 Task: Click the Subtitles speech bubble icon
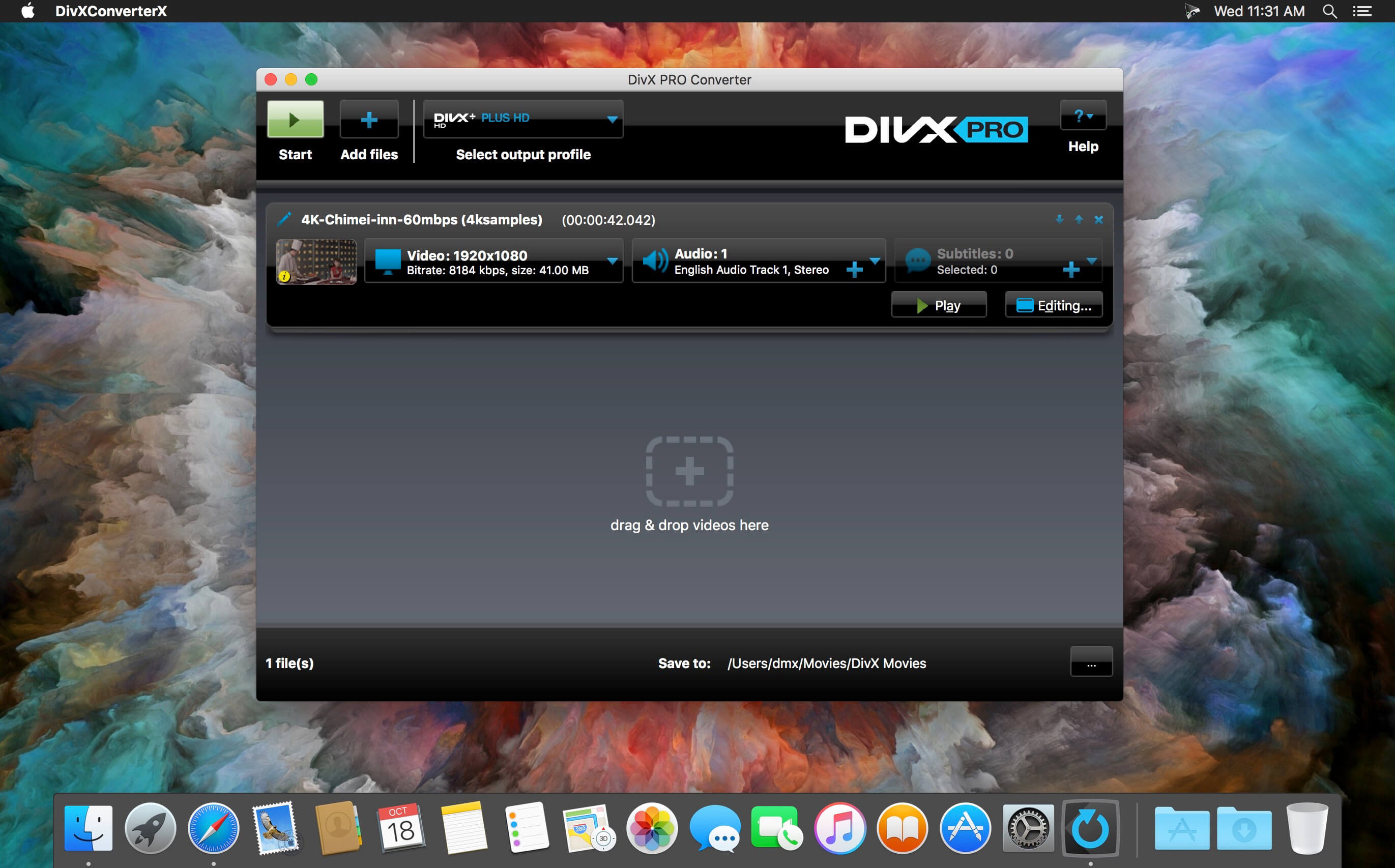coord(917,261)
